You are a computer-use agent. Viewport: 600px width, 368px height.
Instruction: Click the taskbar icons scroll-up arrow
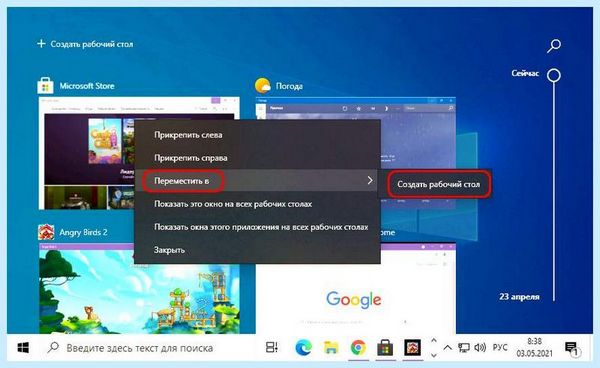click(434, 340)
